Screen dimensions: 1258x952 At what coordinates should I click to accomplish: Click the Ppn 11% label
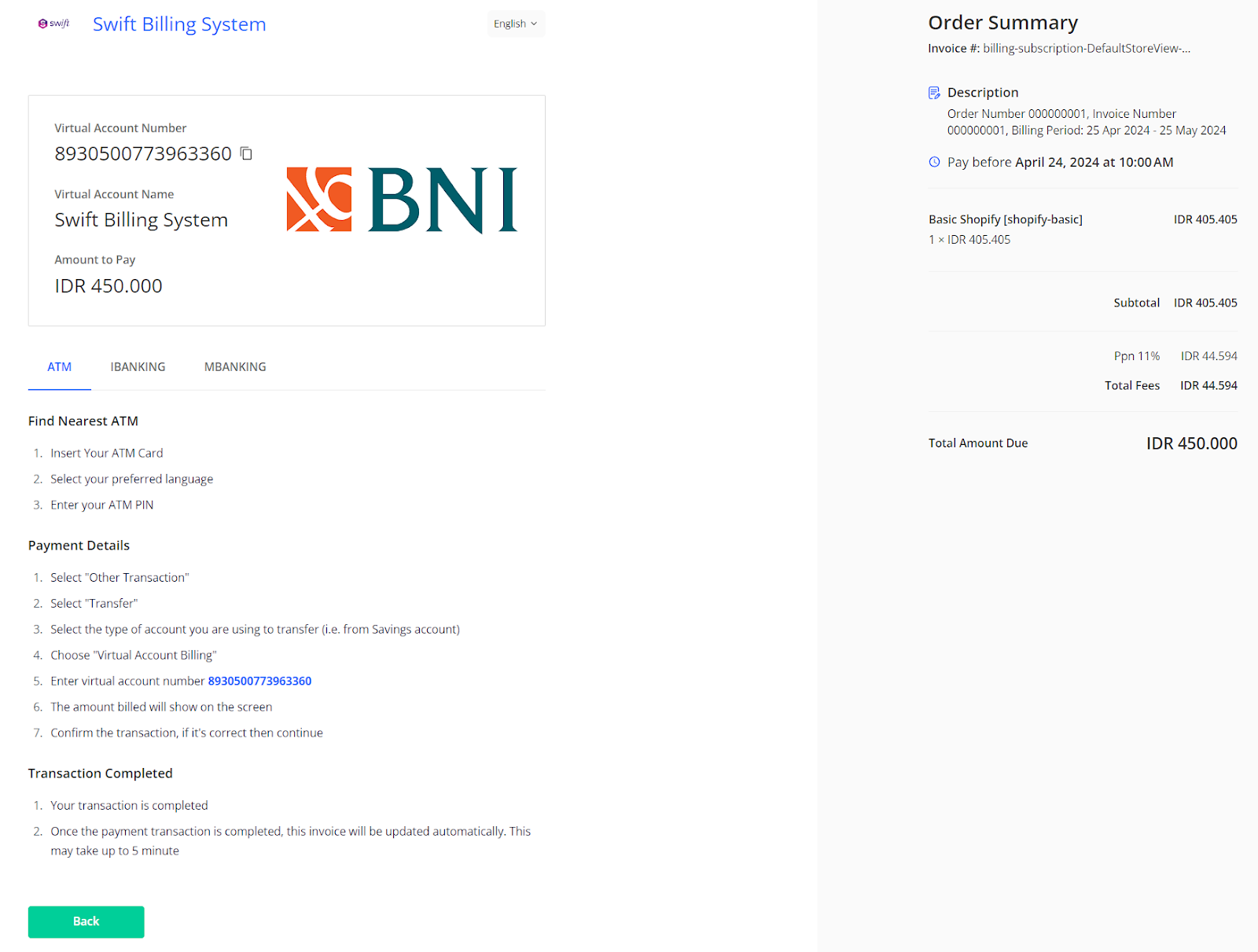point(1136,356)
